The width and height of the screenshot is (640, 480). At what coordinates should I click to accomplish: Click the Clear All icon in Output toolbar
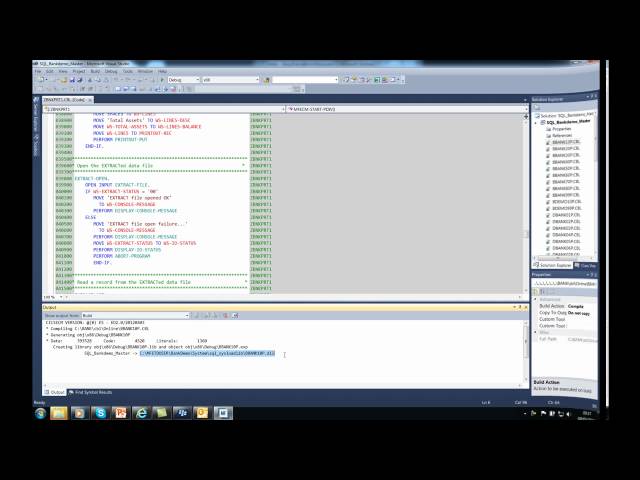click(225, 316)
